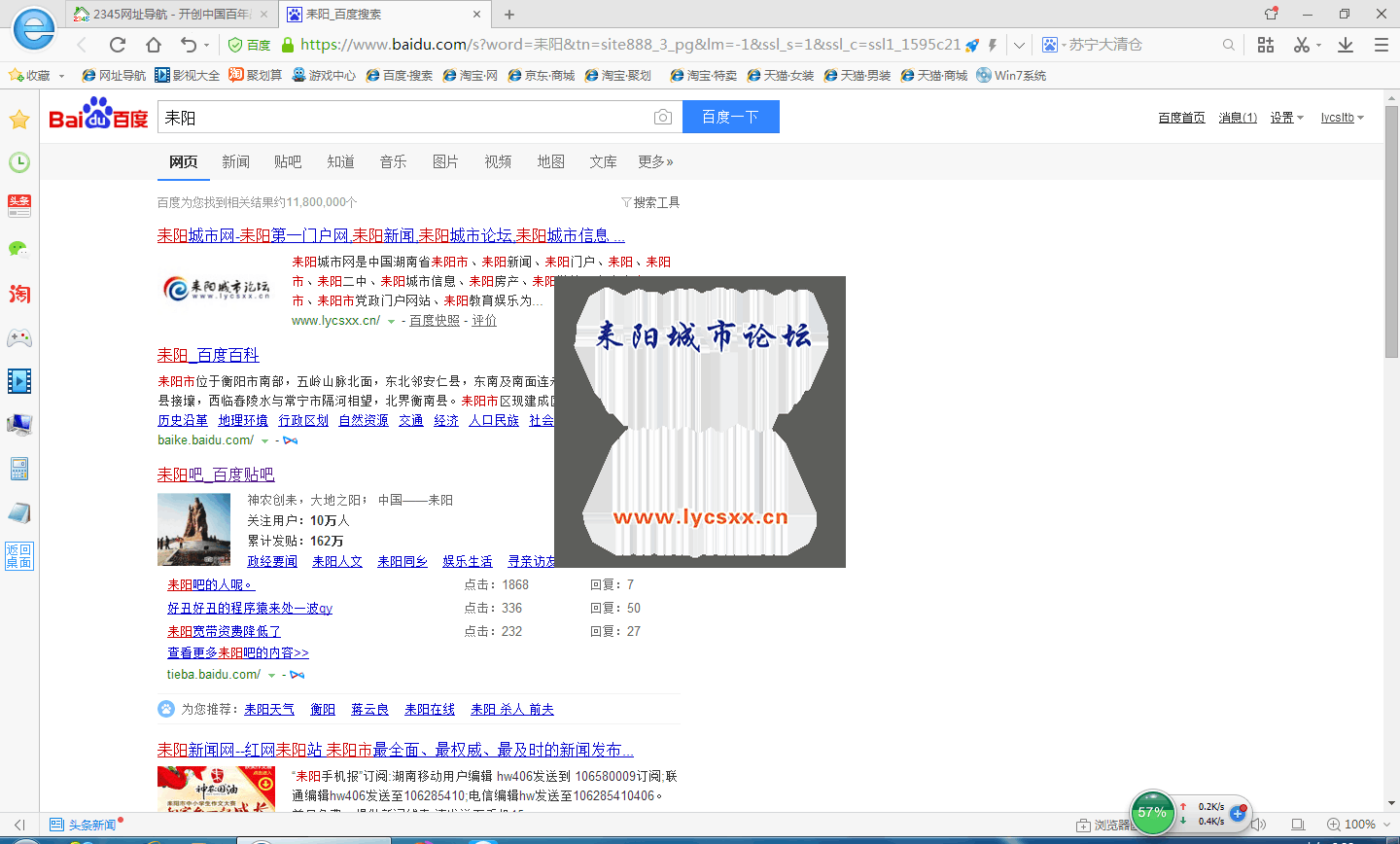Open 淘宝网 bookmark in favorites bar

[470, 76]
